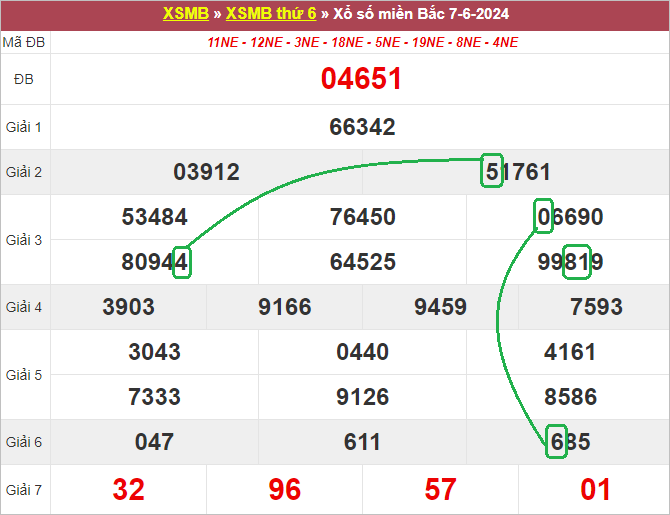Select the Giải 2 number 03912
This screenshot has height=515, width=670.
coord(206,172)
